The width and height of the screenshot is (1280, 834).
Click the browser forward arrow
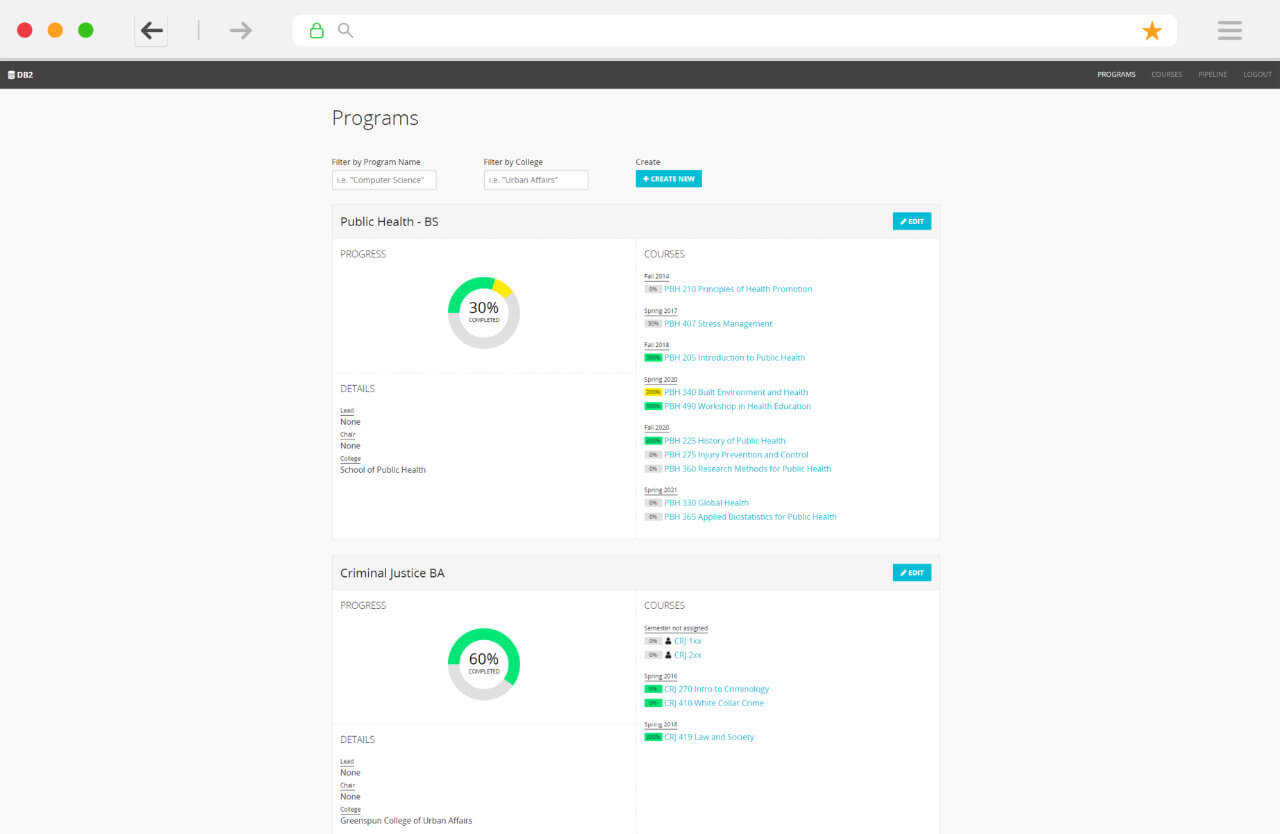coord(240,31)
